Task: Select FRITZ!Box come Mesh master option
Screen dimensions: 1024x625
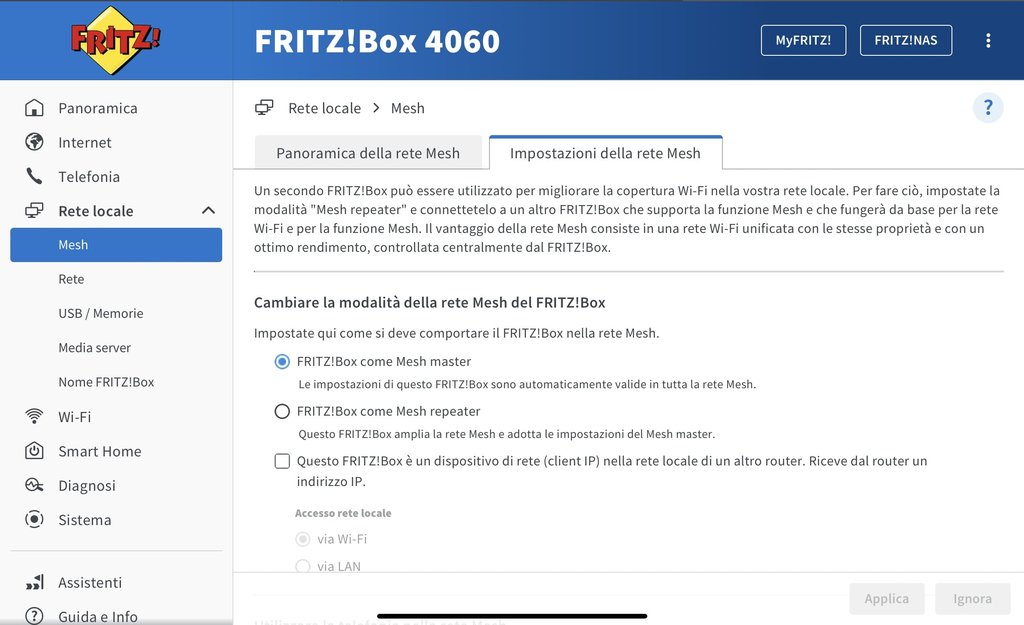Action: click(x=282, y=362)
